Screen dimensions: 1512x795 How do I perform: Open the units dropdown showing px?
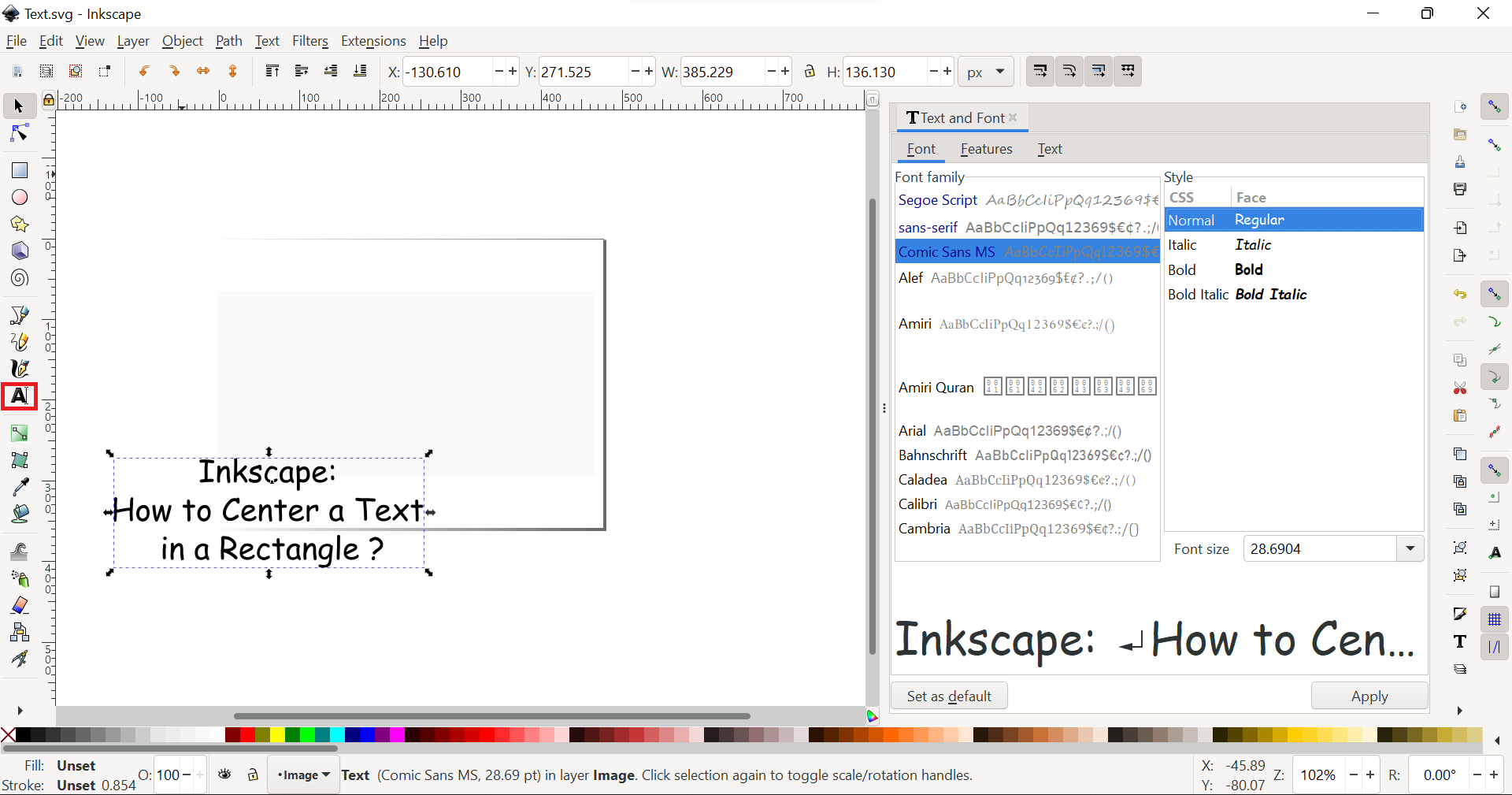tap(985, 72)
